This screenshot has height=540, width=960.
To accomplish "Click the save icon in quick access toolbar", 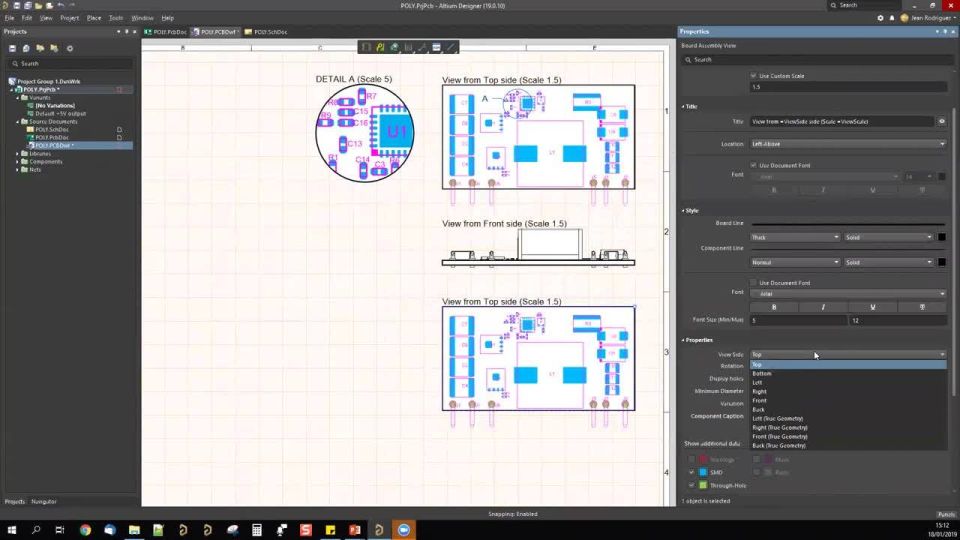I will pyautogui.click(x=17, y=6).
